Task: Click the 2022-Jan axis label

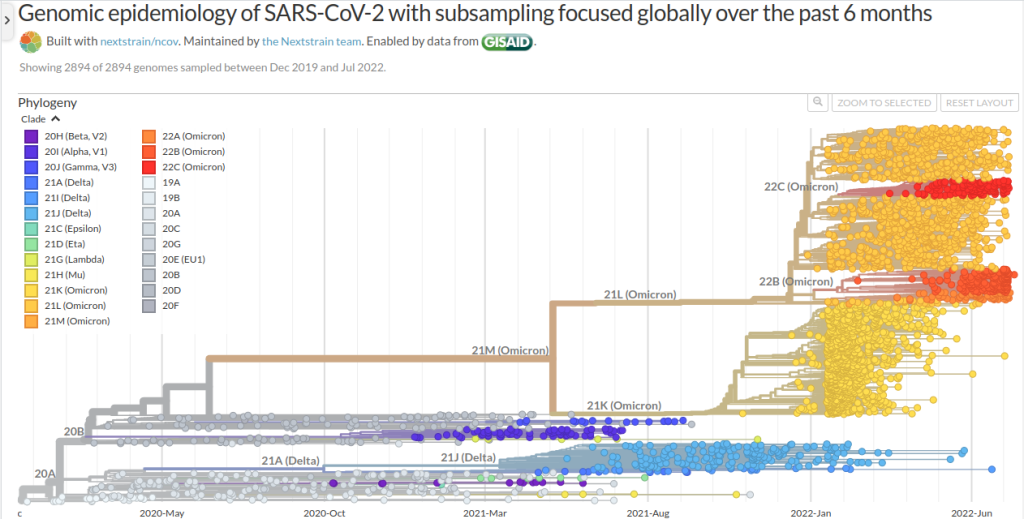Action: point(810,513)
